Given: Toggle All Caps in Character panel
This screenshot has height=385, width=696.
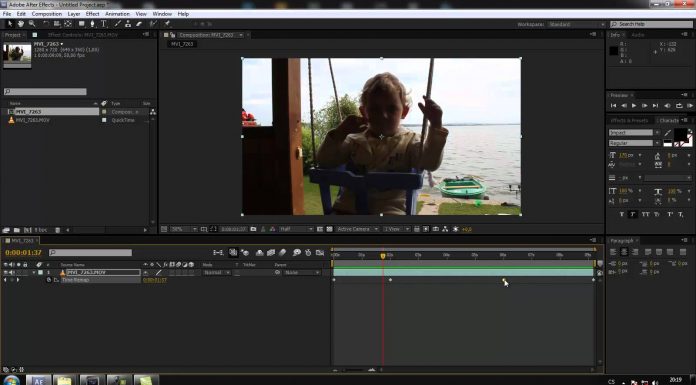Looking at the screenshot, I should tap(645, 214).
